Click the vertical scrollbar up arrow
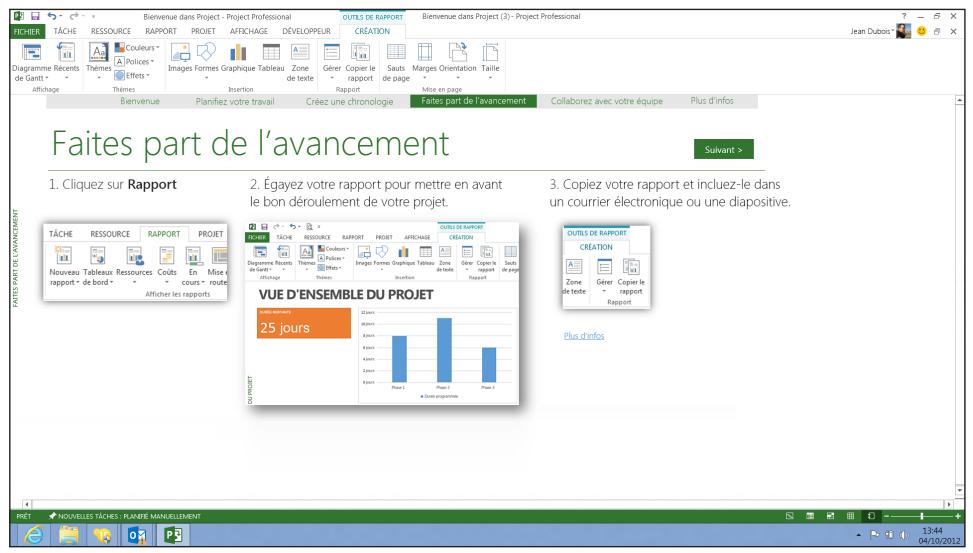This screenshot has height=553, width=973. 959,100
